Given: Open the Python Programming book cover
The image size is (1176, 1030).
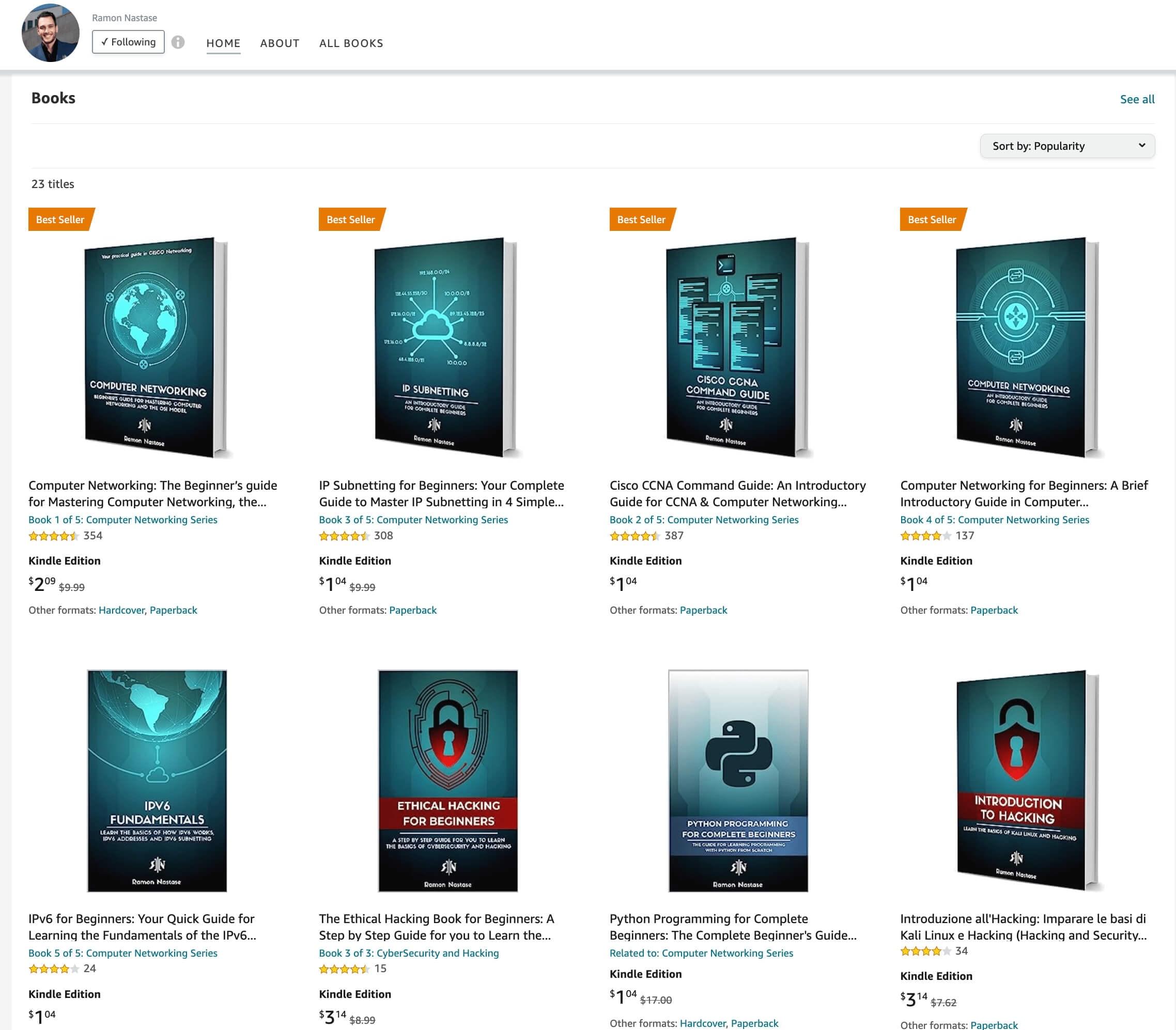Looking at the screenshot, I should click(x=738, y=781).
